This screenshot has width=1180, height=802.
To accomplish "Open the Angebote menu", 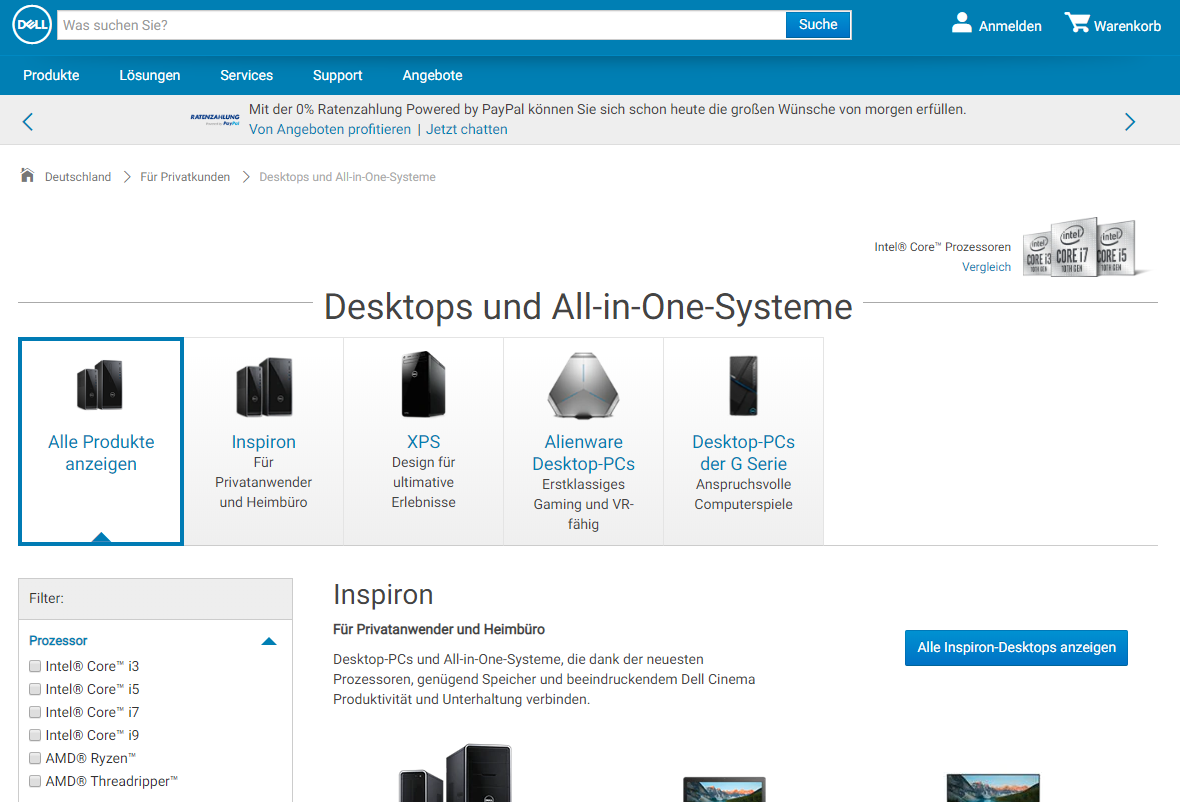I will tap(433, 75).
